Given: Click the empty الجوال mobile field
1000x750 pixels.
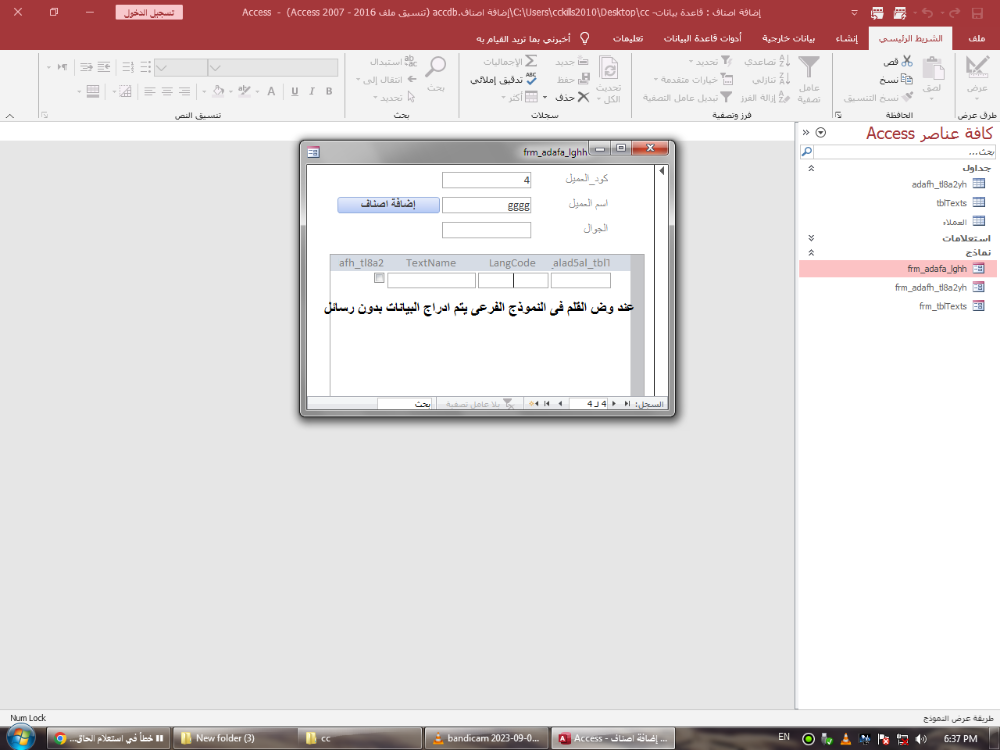Looking at the screenshot, I should tap(487, 230).
